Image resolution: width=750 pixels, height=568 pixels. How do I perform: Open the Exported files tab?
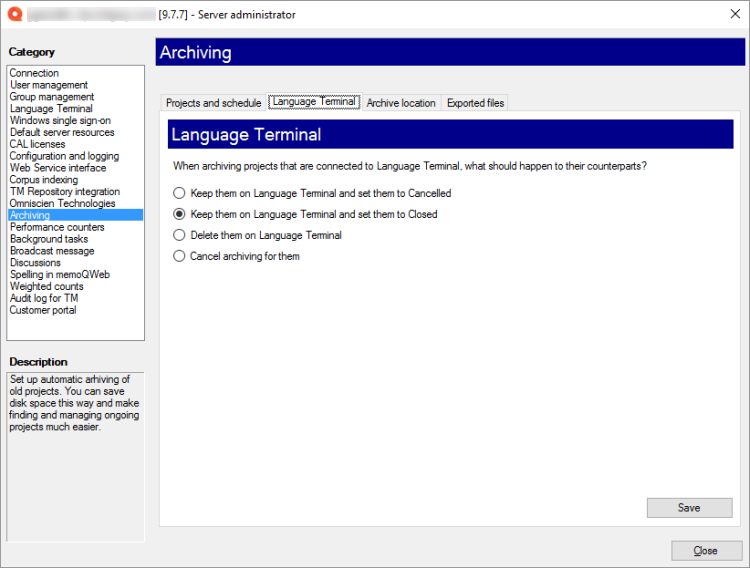[x=475, y=103]
